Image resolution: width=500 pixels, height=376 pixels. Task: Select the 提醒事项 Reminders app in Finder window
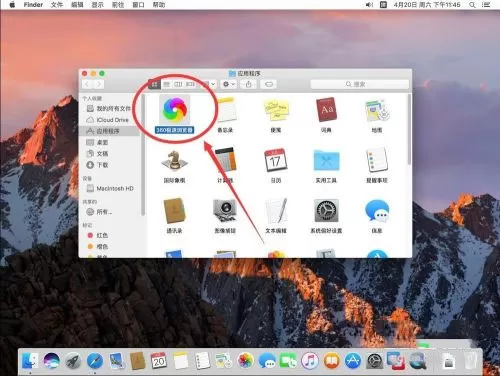click(x=377, y=160)
